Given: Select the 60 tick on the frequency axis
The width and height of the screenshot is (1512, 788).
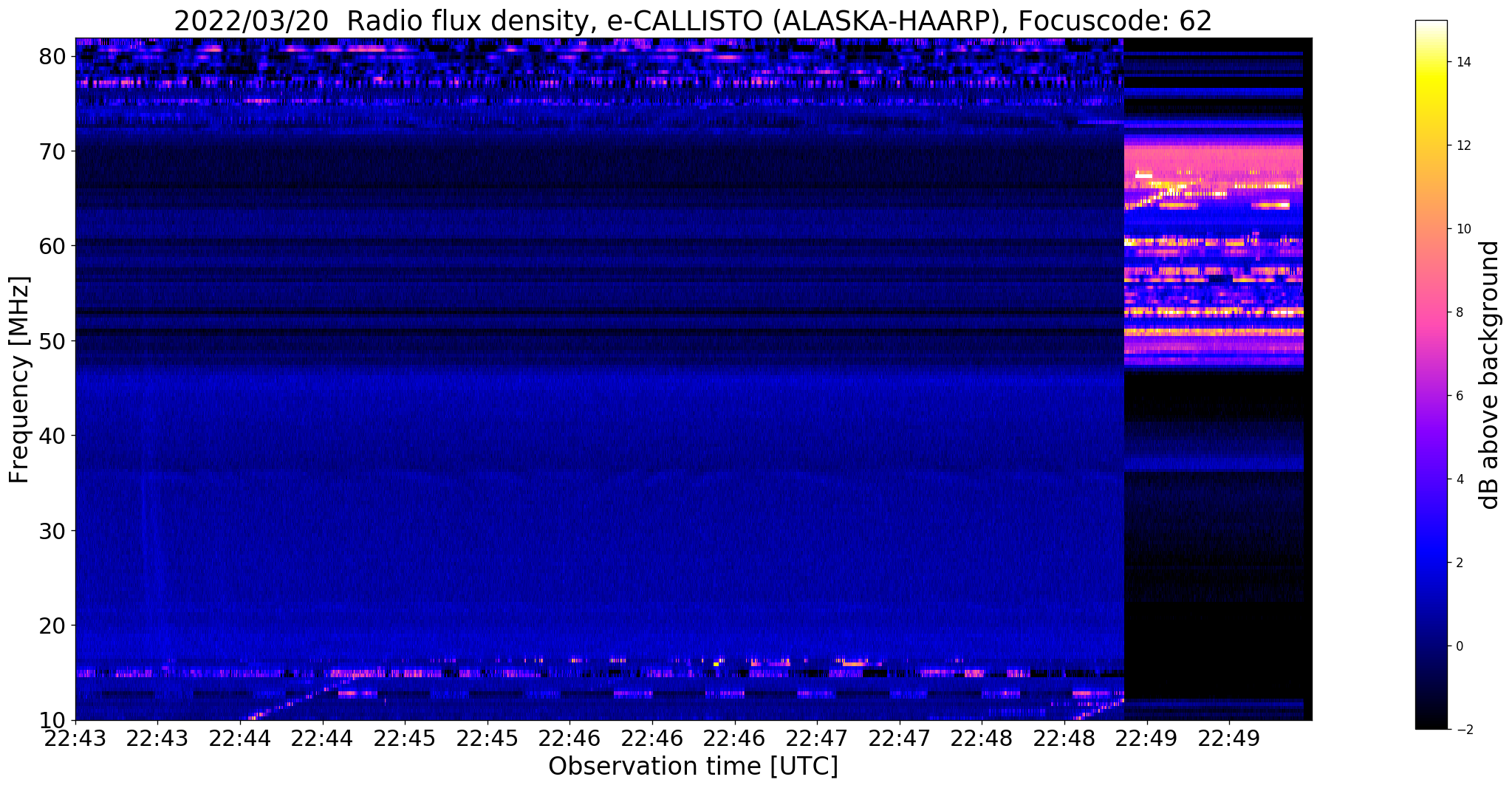Looking at the screenshot, I should pos(52,246).
